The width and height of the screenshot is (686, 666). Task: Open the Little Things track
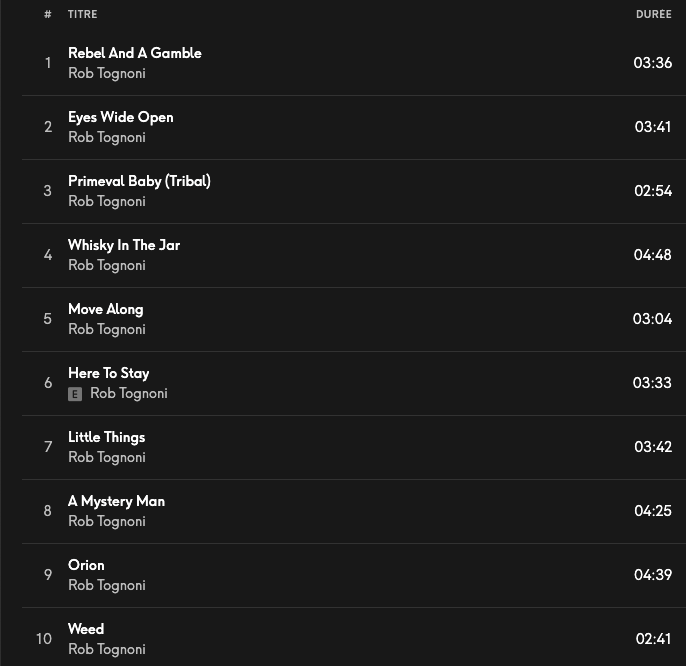pos(106,437)
